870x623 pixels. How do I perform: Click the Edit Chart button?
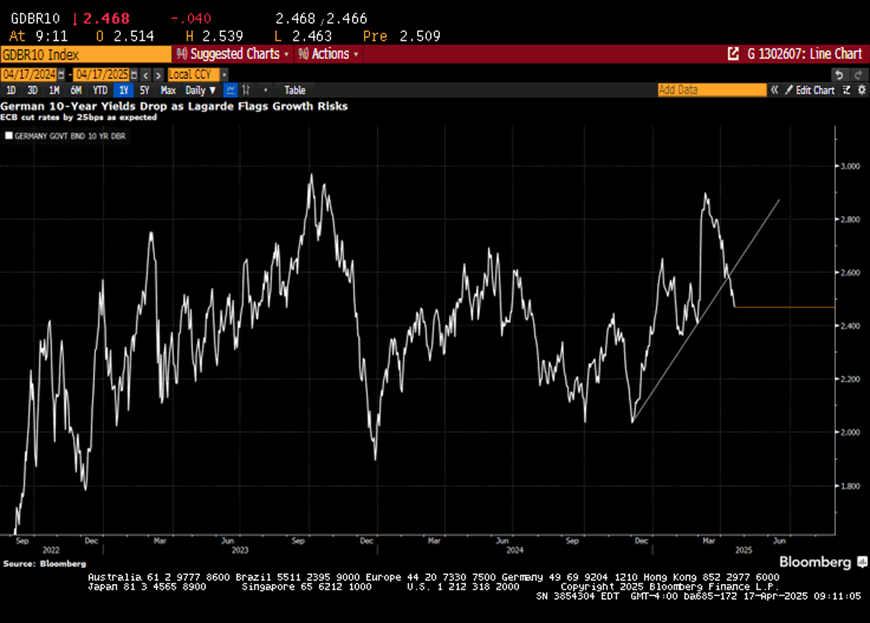point(810,90)
